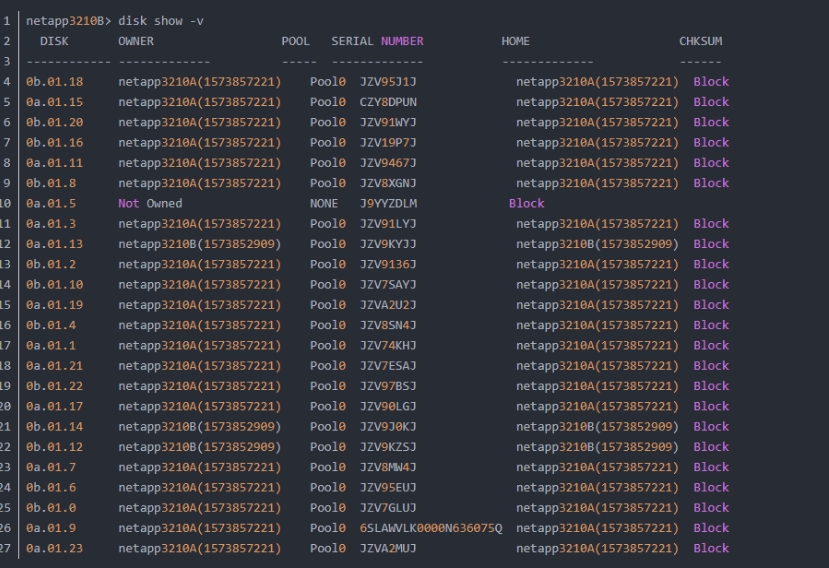Click Block checksum on the 0a.01.23 row
This screenshot has height=568, width=829.
point(711,548)
